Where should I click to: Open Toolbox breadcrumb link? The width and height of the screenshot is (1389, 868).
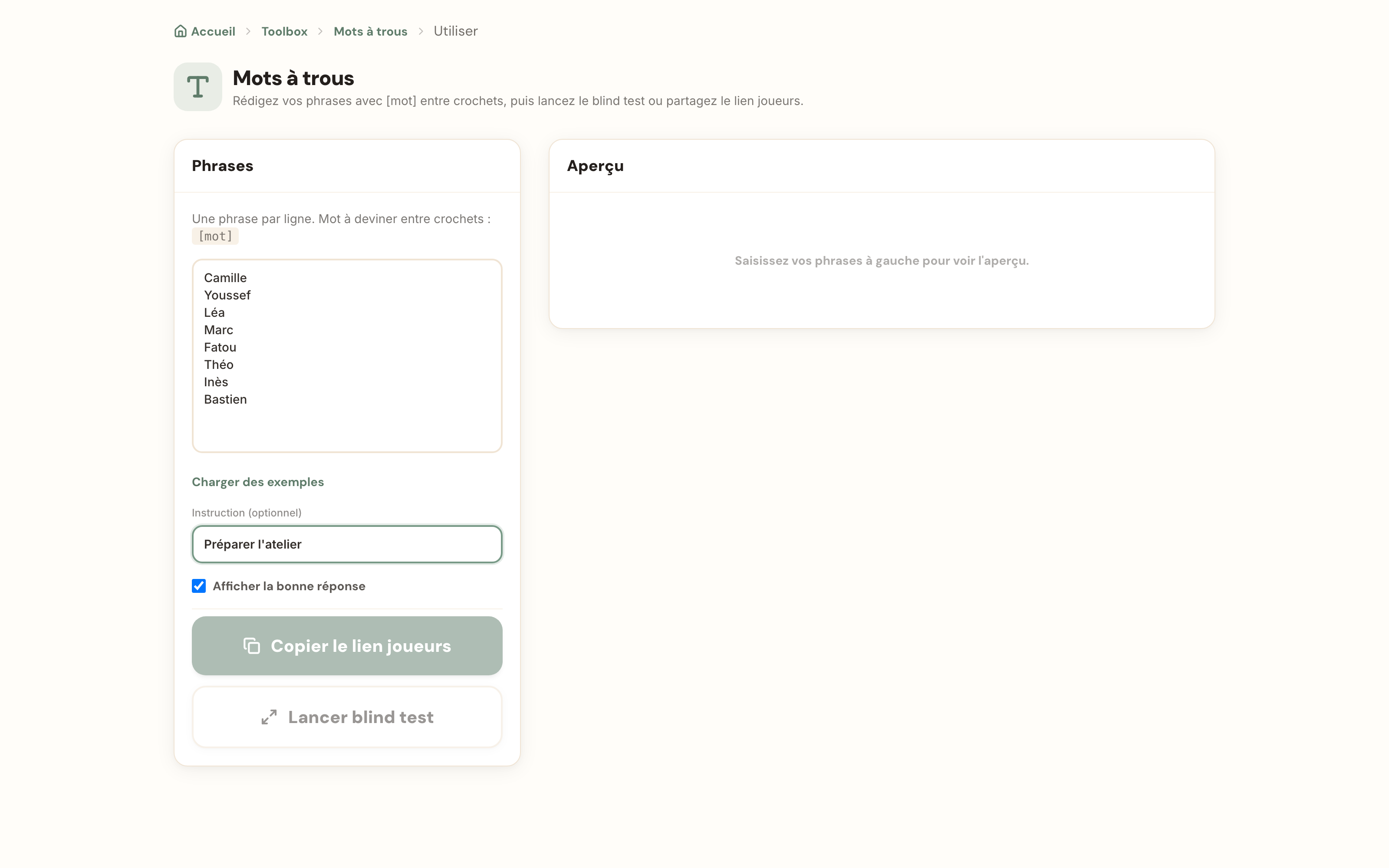(x=284, y=31)
